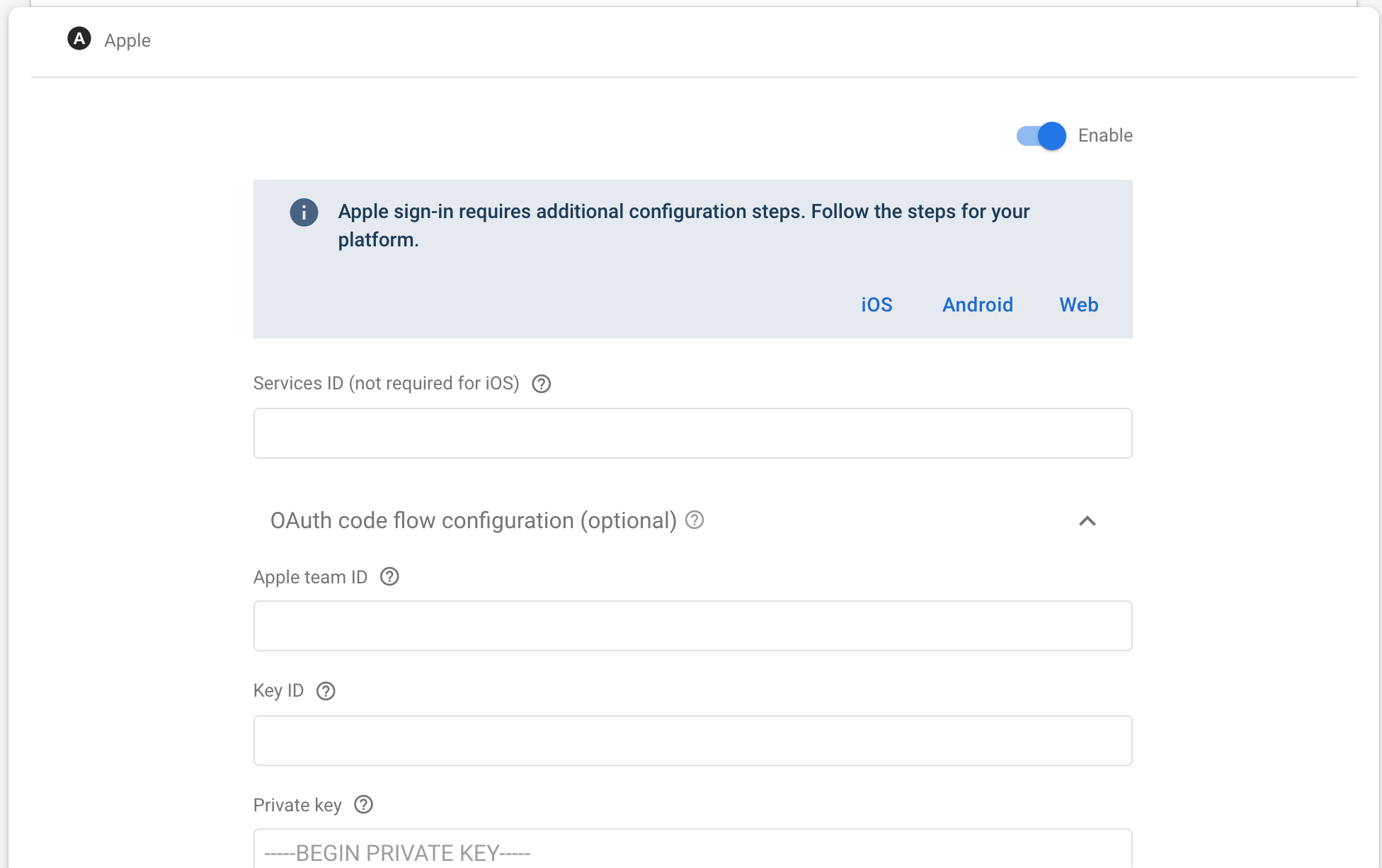Click the Apple provider logo icon
The image size is (1382, 868).
coord(79,39)
